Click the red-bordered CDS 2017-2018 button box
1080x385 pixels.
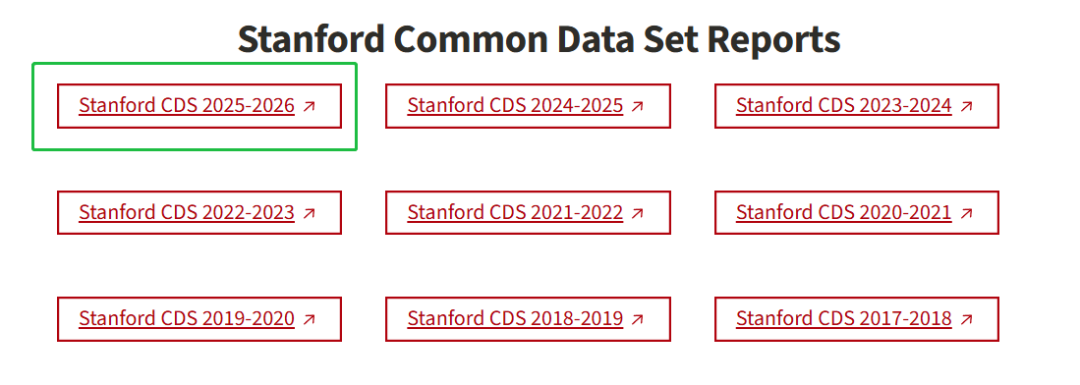857,319
